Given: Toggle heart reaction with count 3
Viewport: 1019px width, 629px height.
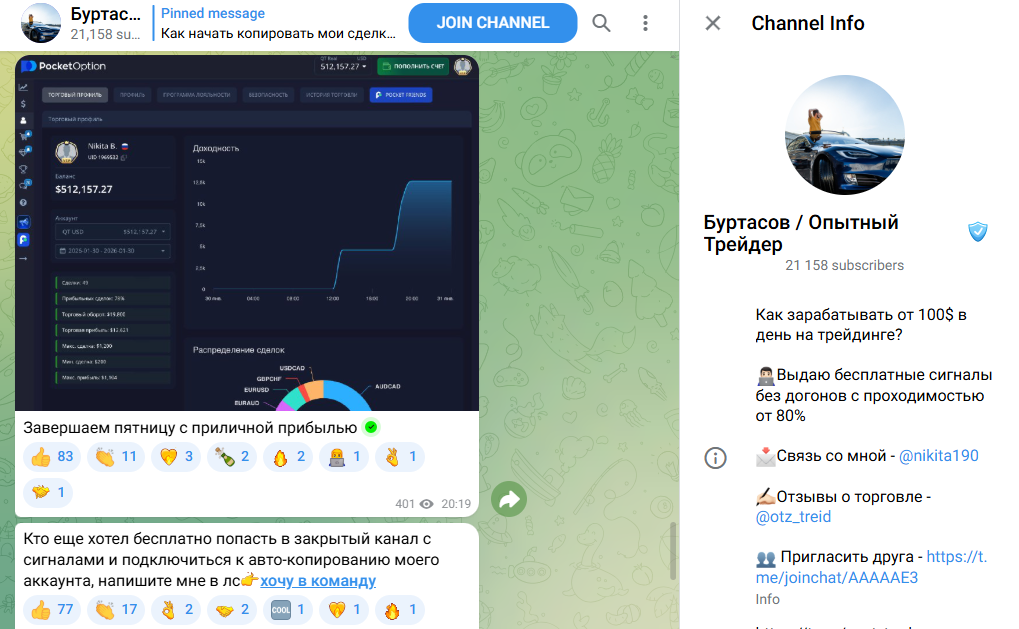Looking at the screenshot, I should click(x=176, y=457).
